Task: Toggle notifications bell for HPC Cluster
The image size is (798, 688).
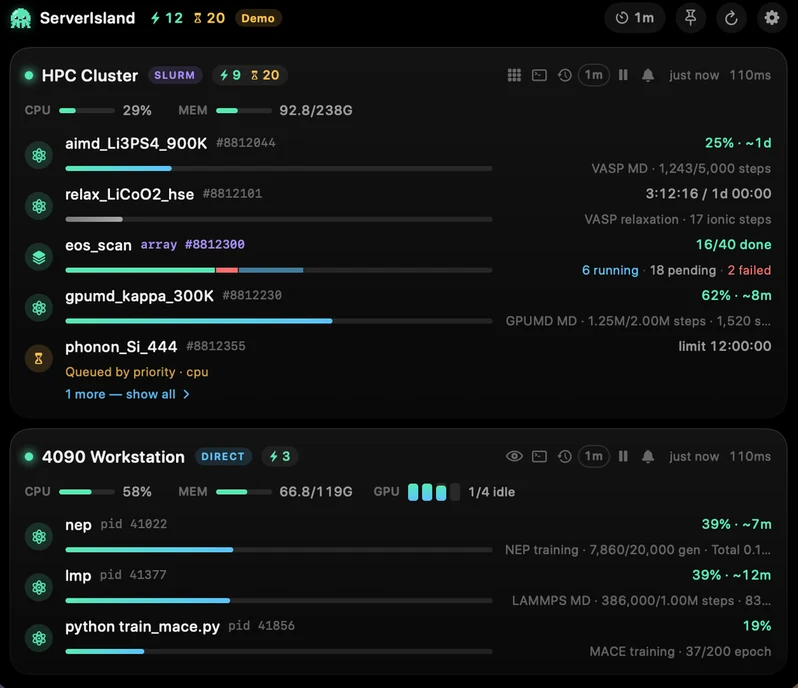Action: click(x=648, y=75)
